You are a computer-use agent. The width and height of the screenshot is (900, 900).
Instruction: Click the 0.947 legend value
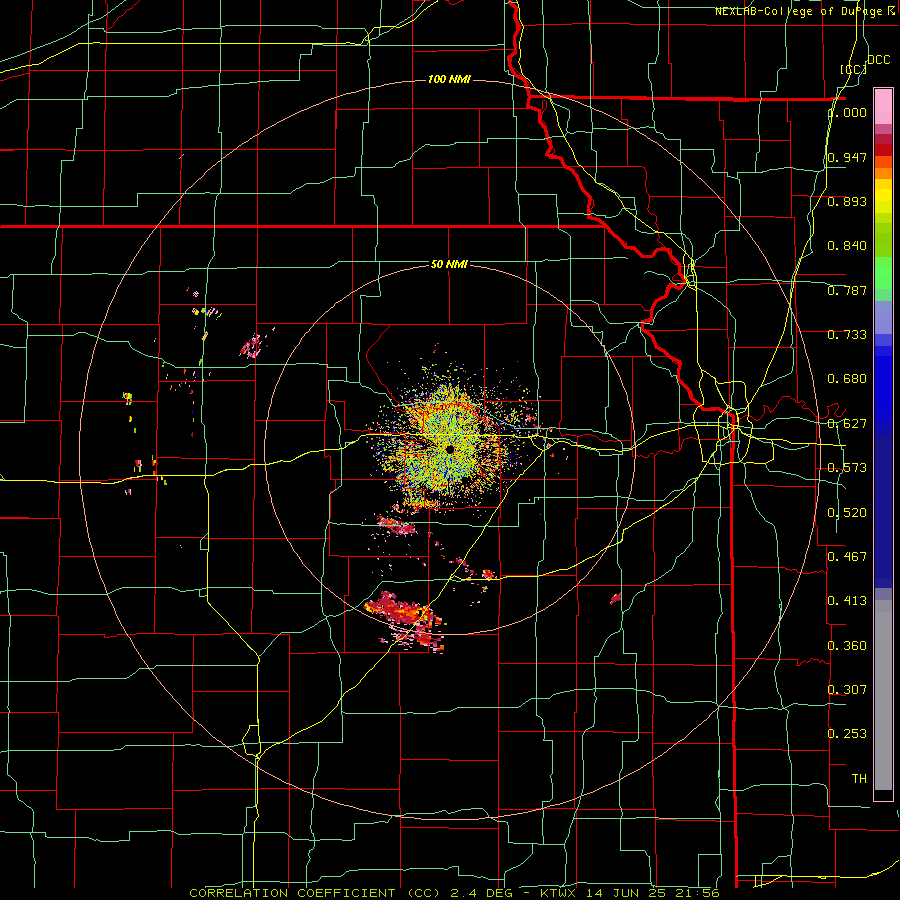click(847, 157)
